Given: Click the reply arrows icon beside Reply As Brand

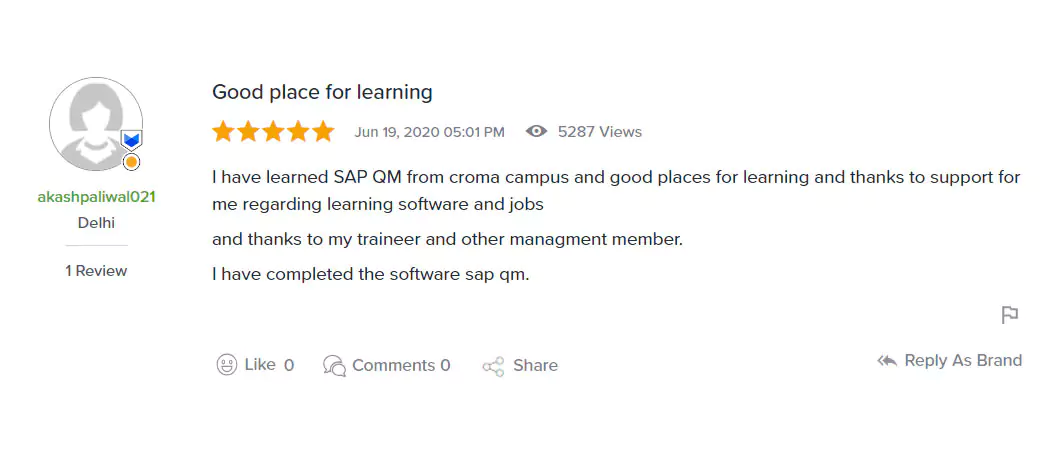Looking at the screenshot, I should (887, 361).
